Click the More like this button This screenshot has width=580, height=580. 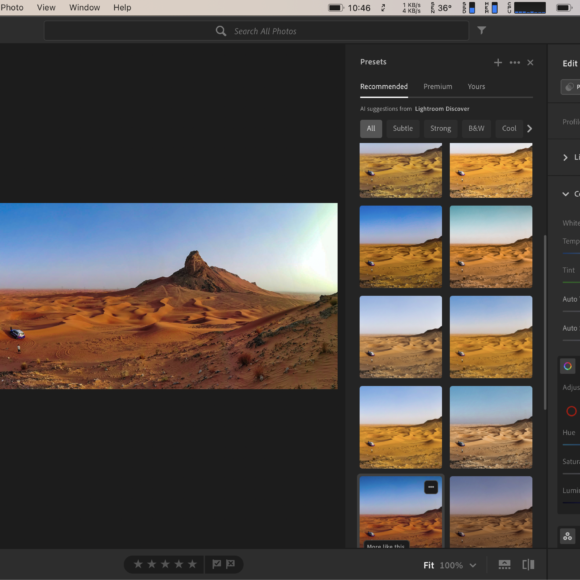click(386, 545)
